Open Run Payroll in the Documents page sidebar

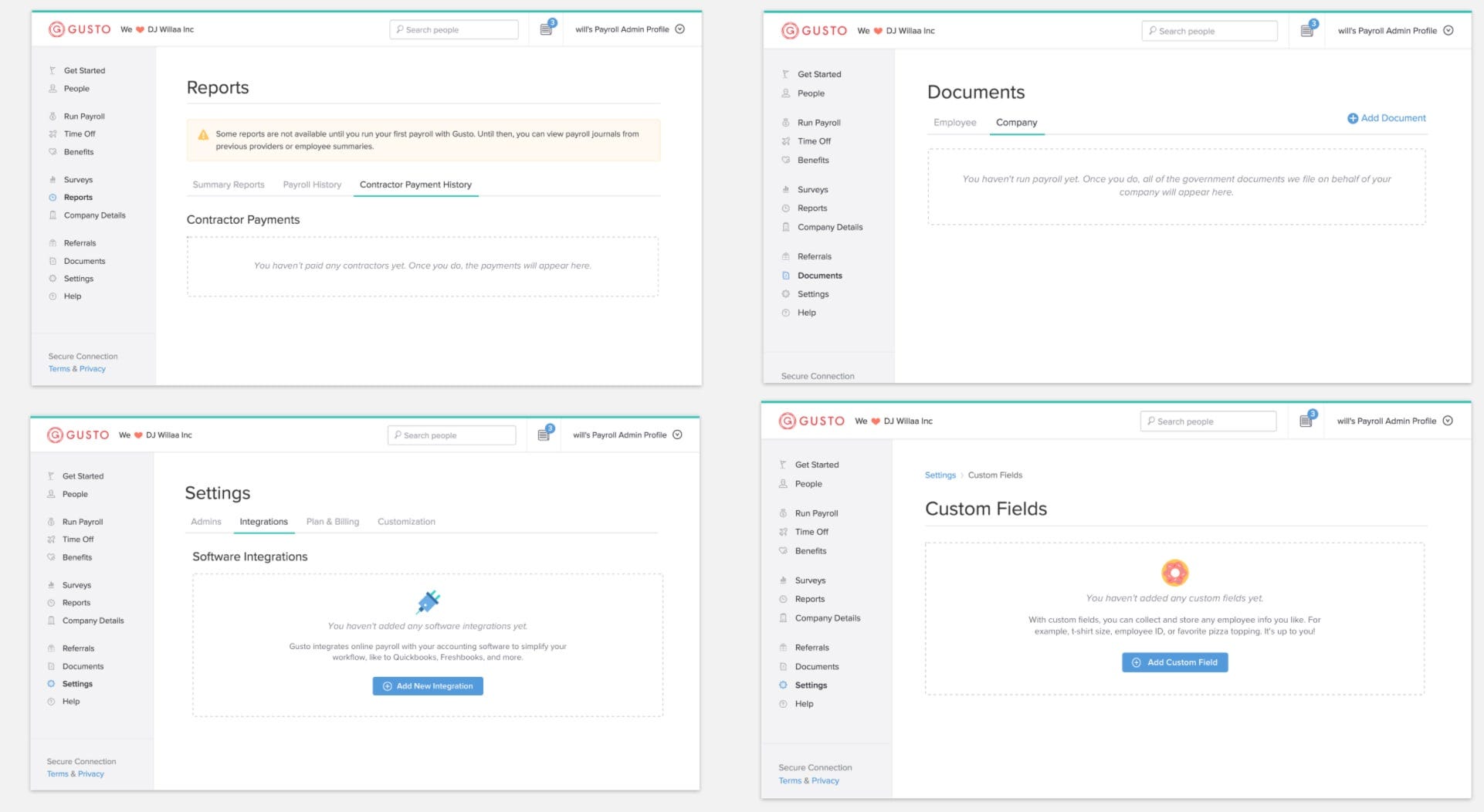click(x=819, y=123)
